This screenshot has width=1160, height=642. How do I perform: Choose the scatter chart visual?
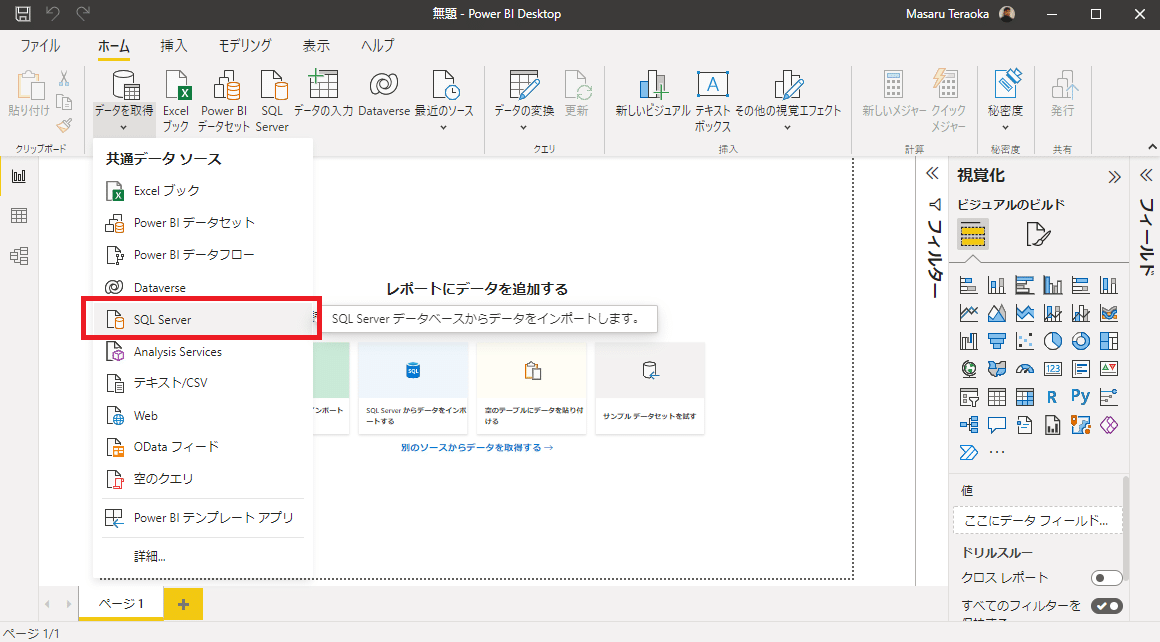[1025, 341]
